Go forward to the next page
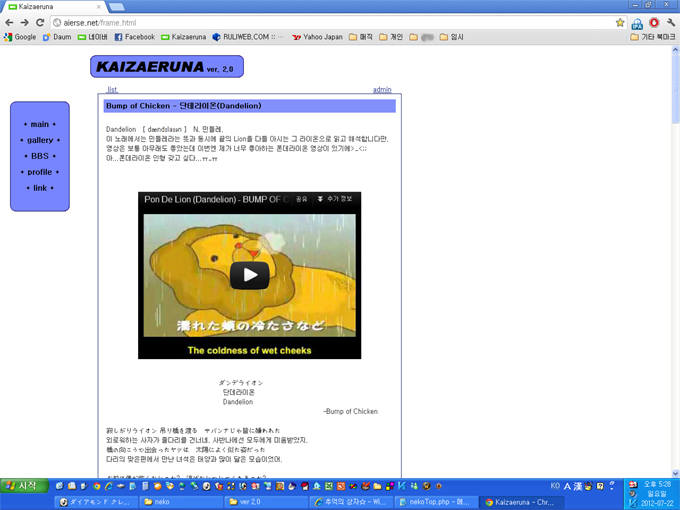 25,23
